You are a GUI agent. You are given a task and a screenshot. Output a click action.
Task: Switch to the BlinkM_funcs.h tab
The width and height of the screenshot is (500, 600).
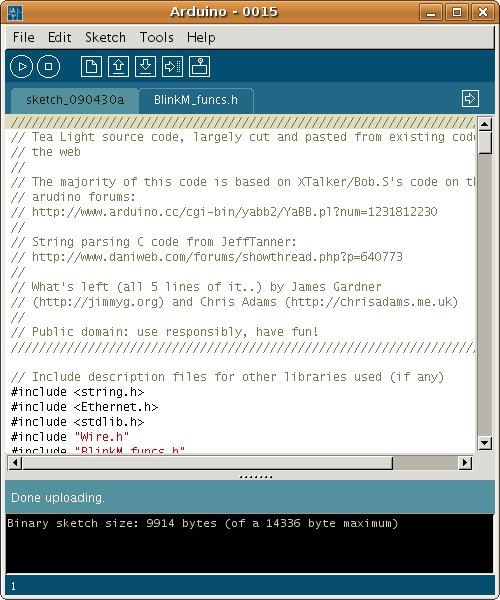(x=196, y=100)
